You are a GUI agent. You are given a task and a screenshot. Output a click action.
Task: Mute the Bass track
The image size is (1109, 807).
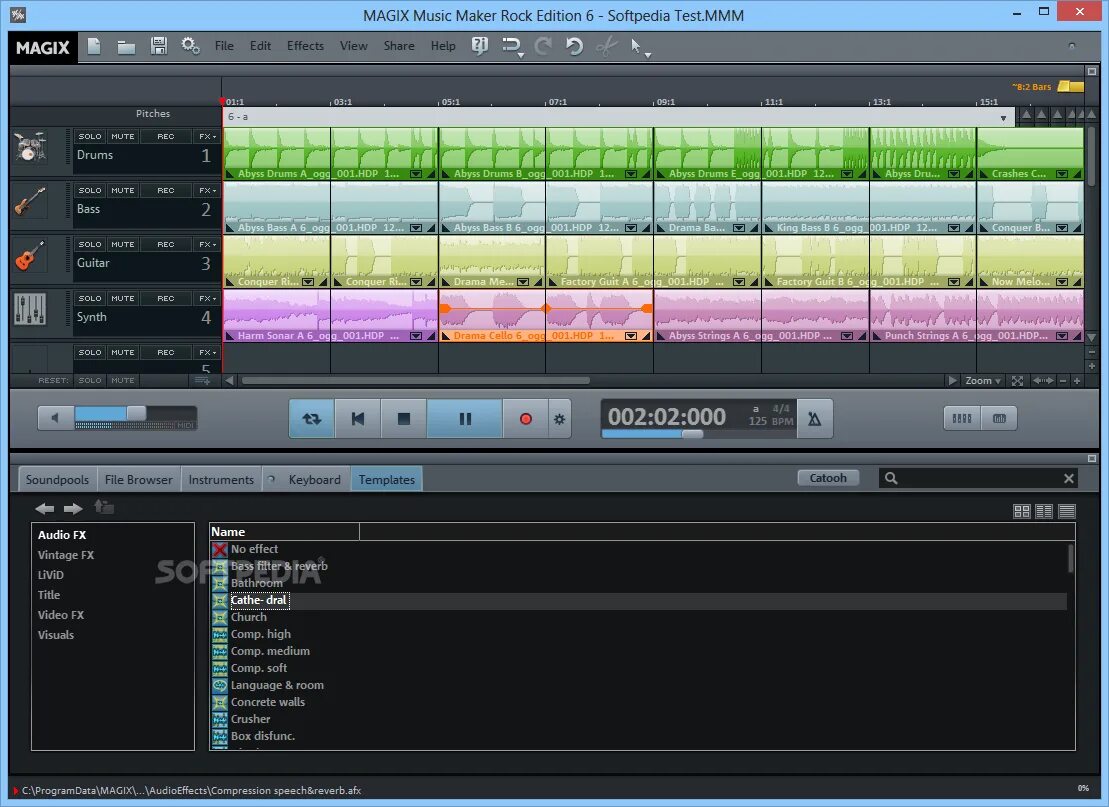click(x=122, y=190)
